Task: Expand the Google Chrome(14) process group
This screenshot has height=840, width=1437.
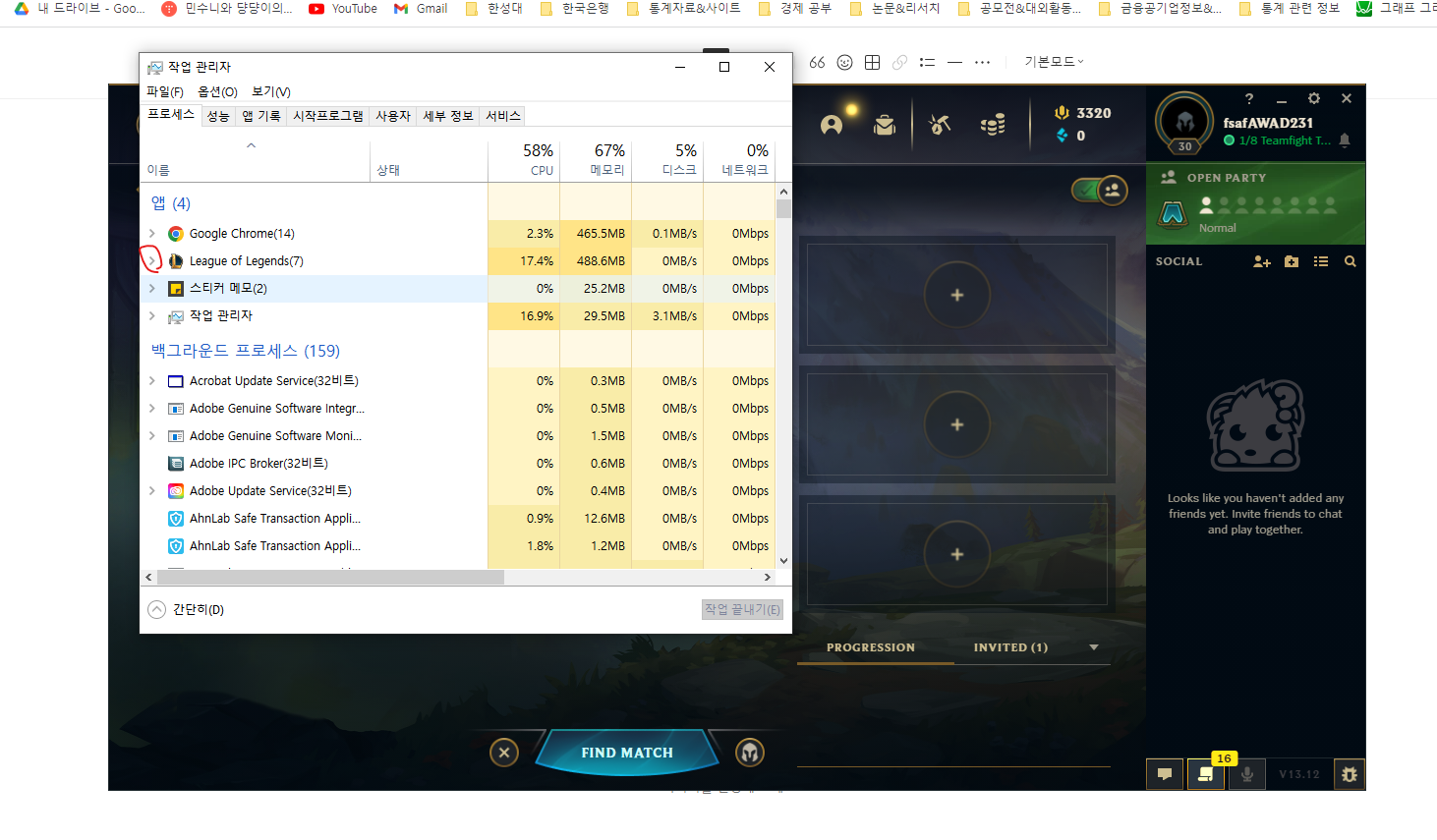Action: tap(152, 234)
